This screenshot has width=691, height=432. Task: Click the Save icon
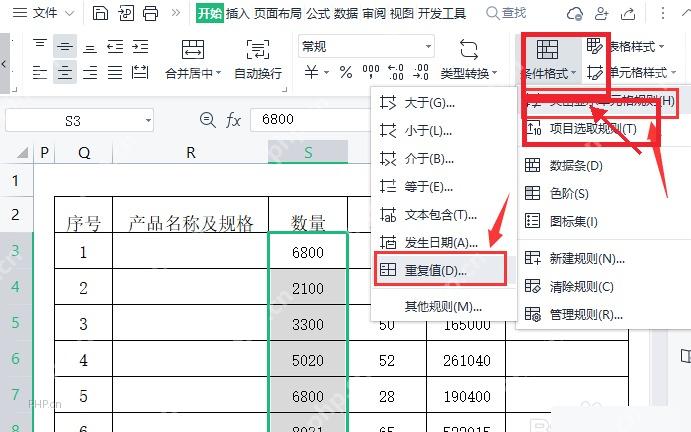coord(100,13)
